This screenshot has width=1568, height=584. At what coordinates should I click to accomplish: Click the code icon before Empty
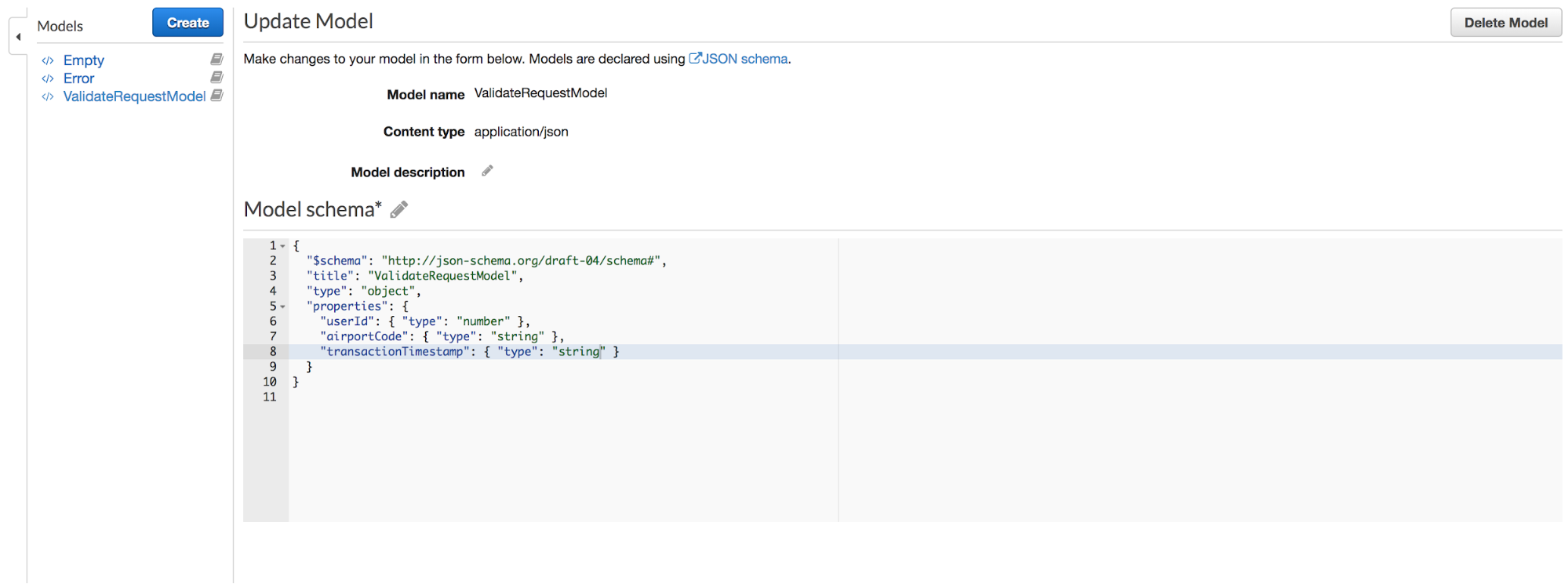[x=48, y=60]
